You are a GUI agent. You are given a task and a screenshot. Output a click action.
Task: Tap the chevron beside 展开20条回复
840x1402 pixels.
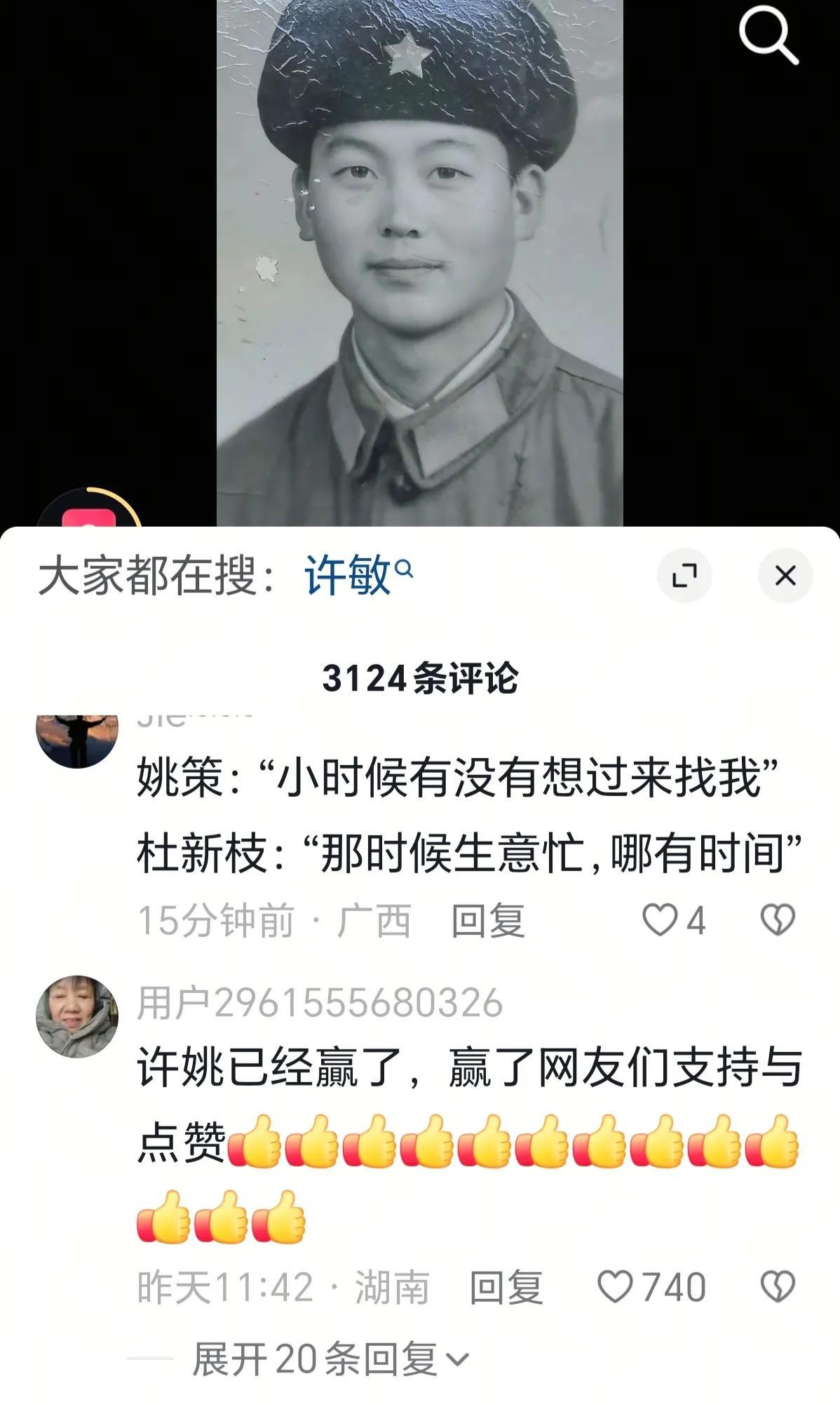click(x=457, y=1360)
